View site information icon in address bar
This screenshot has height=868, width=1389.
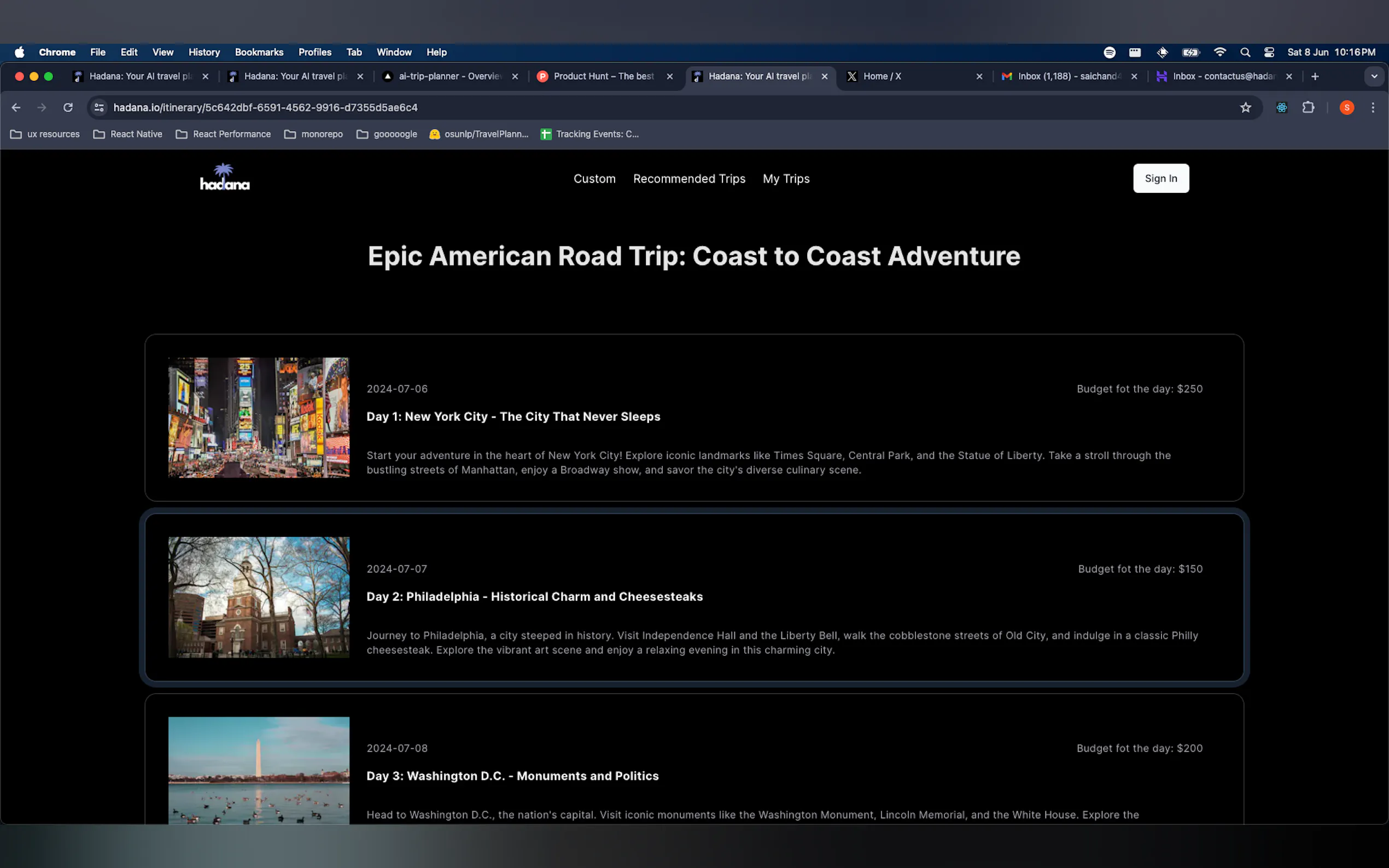[100, 107]
